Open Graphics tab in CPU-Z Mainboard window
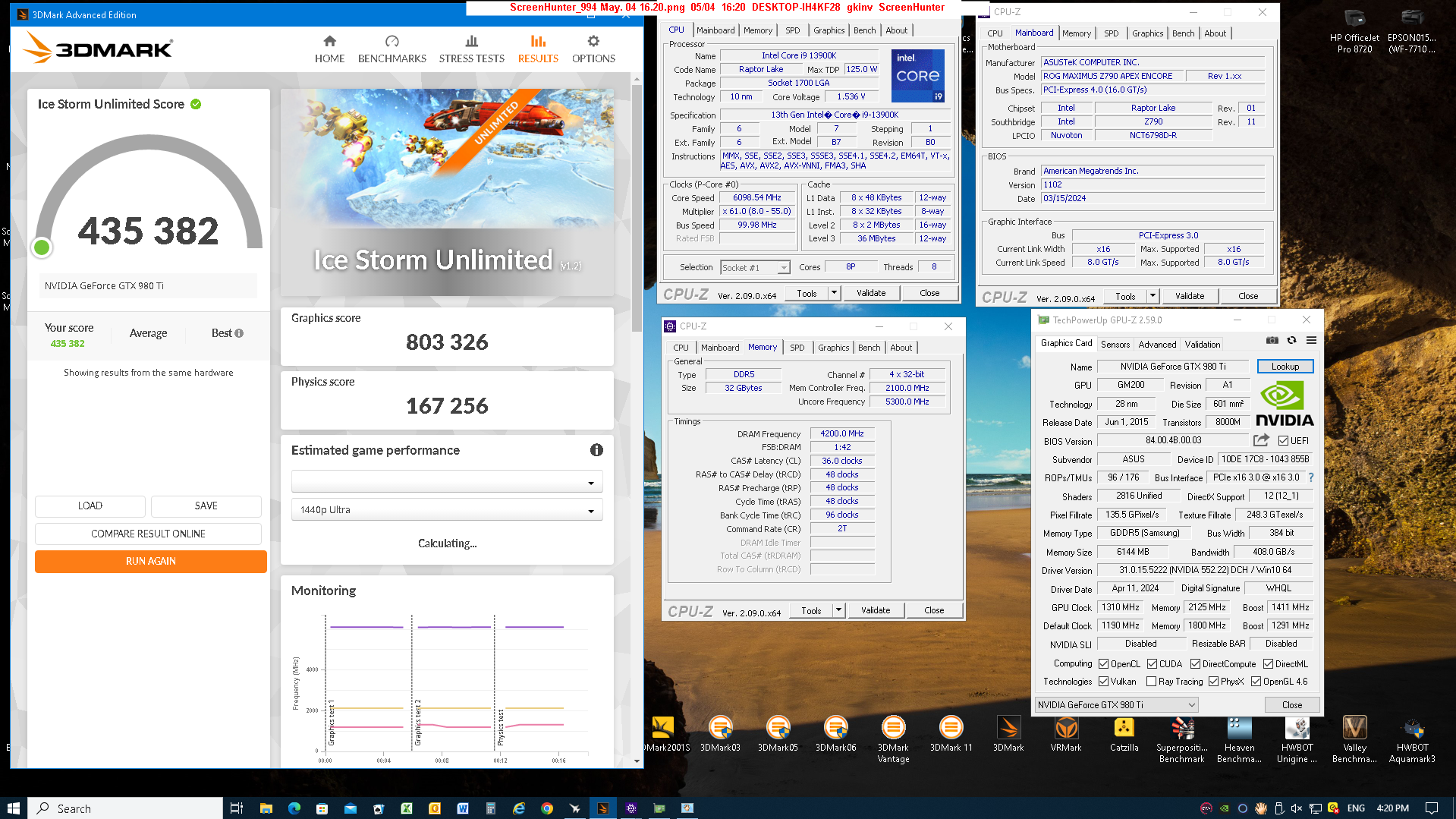1456x819 pixels. 1147,33
